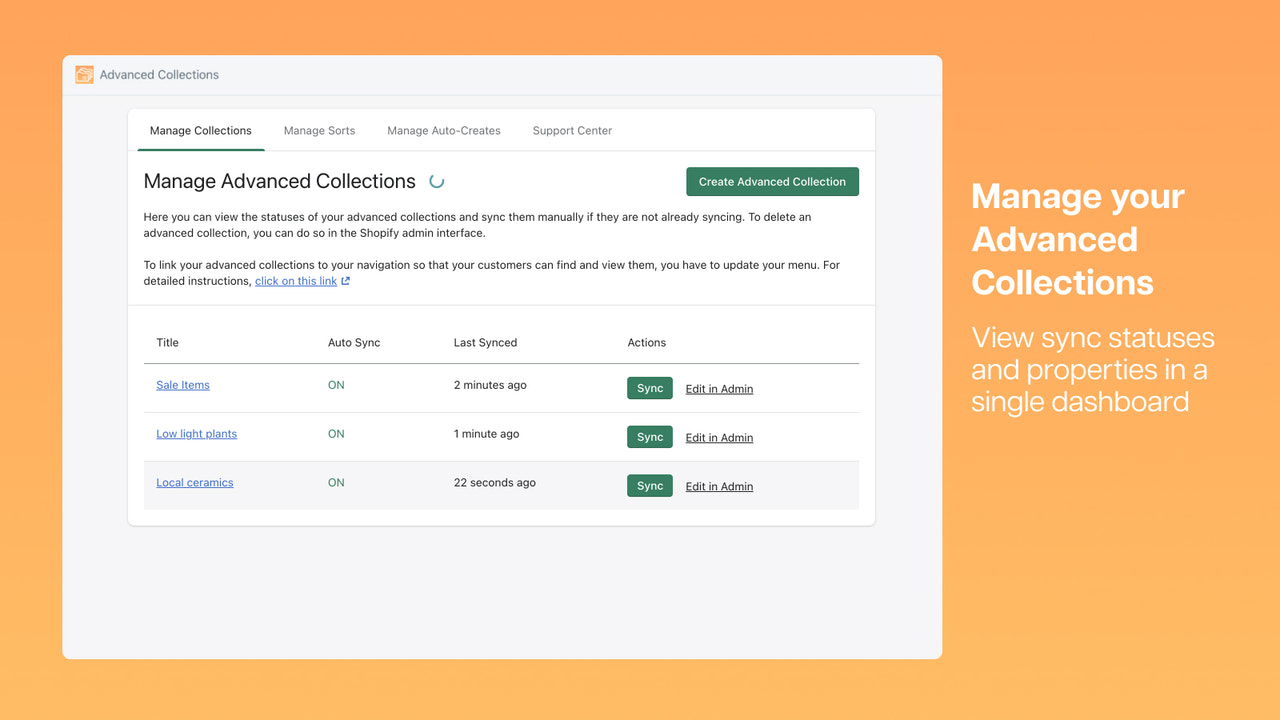Toggle Auto Sync ON for Sale Items

coord(335,385)
